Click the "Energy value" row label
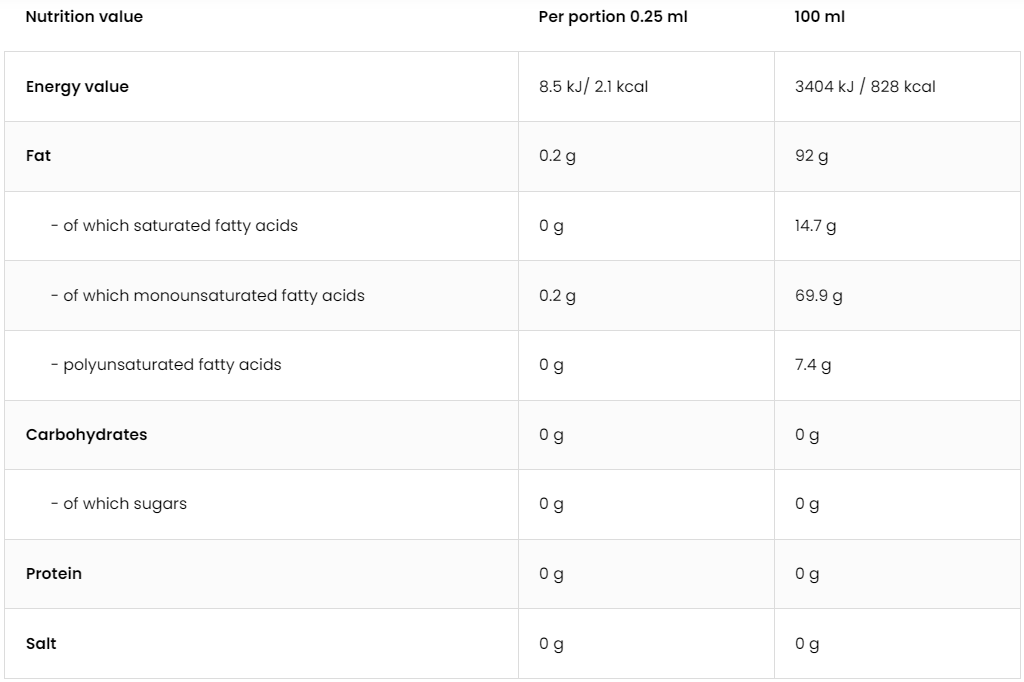This screenshot has height=682, width=1024. coord(77,87)
